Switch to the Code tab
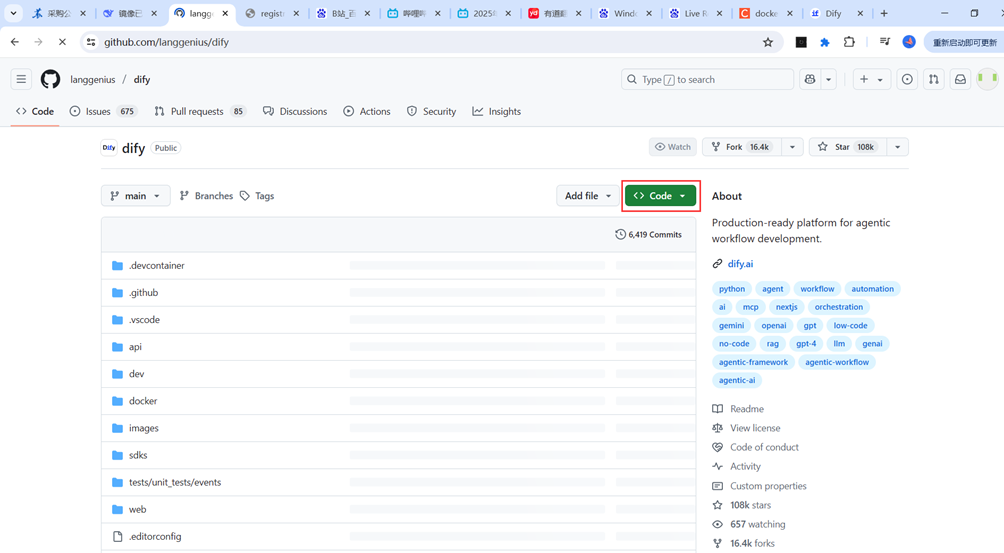 click(35, 111)
